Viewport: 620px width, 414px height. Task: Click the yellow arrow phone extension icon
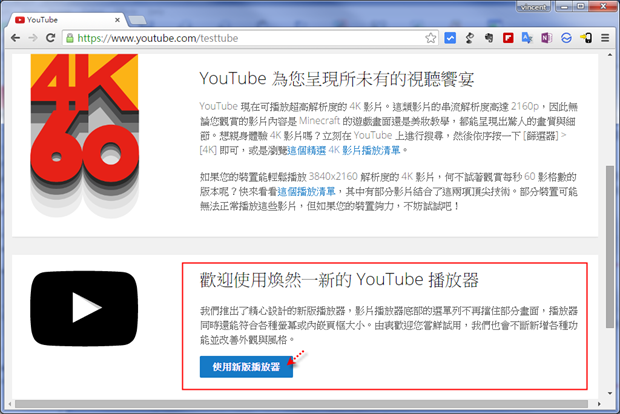586,38
